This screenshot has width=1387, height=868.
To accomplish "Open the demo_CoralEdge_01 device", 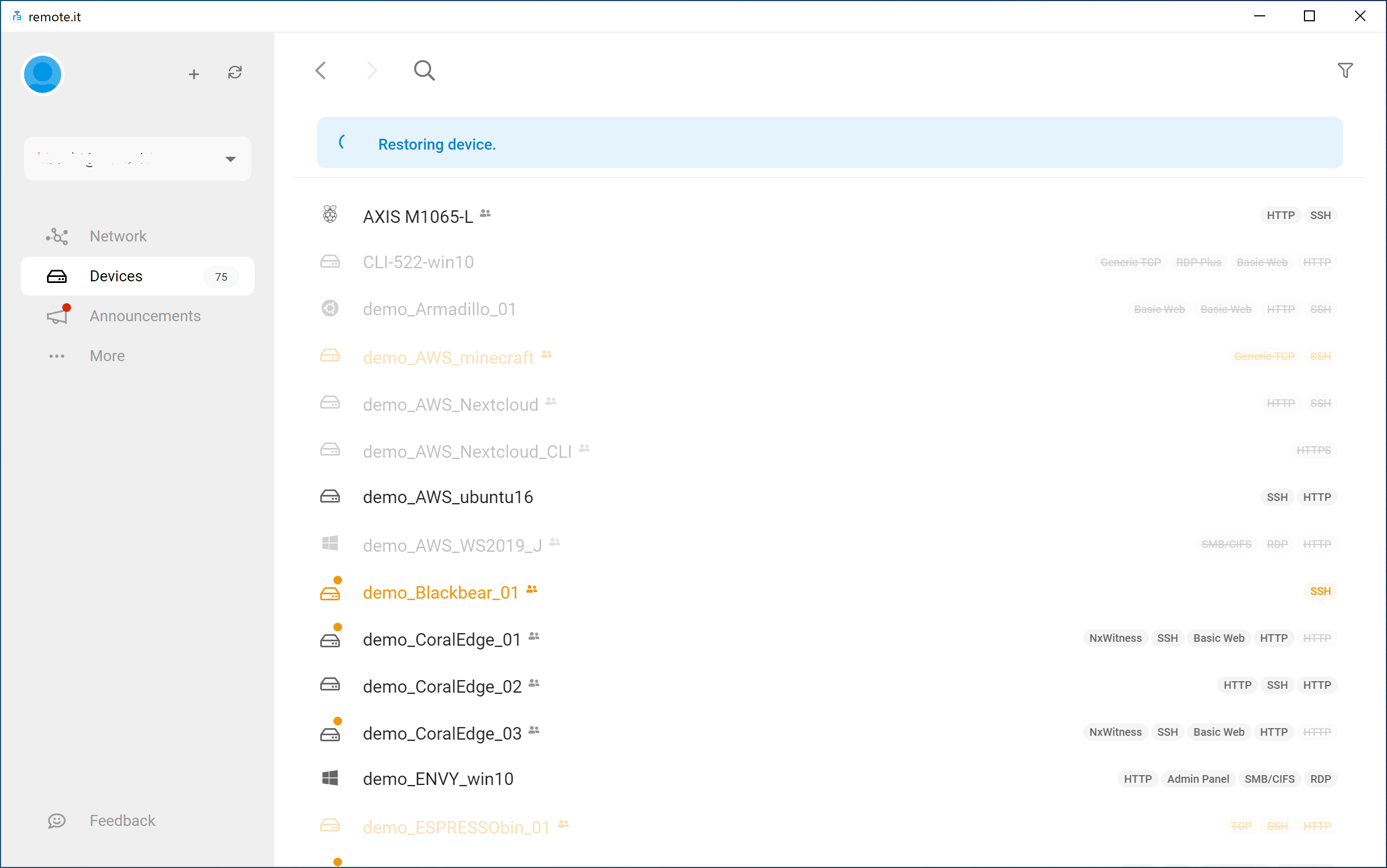I will pos(442,640).
